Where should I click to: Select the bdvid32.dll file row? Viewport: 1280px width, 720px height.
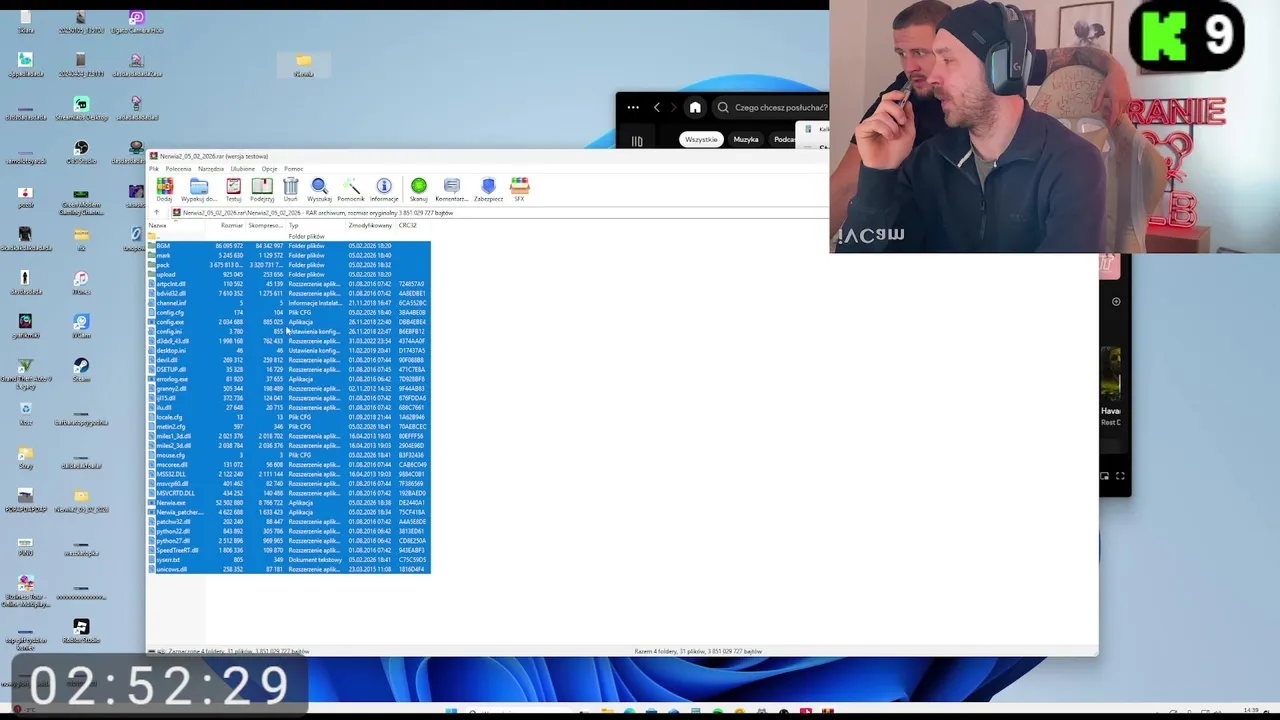(x=289, y=294)
